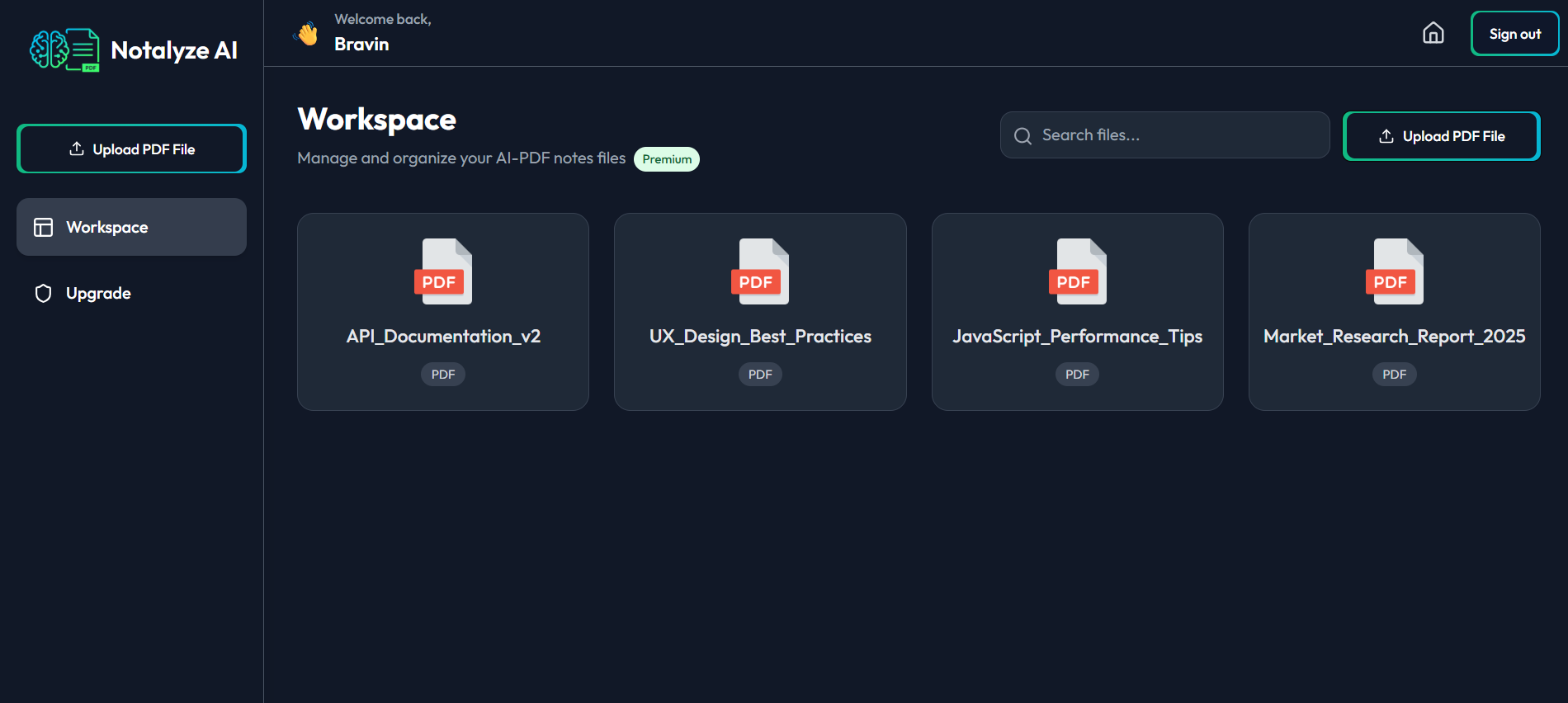Sign out of the account
The image size is (1568, 703).
[x=1514, y=34]
